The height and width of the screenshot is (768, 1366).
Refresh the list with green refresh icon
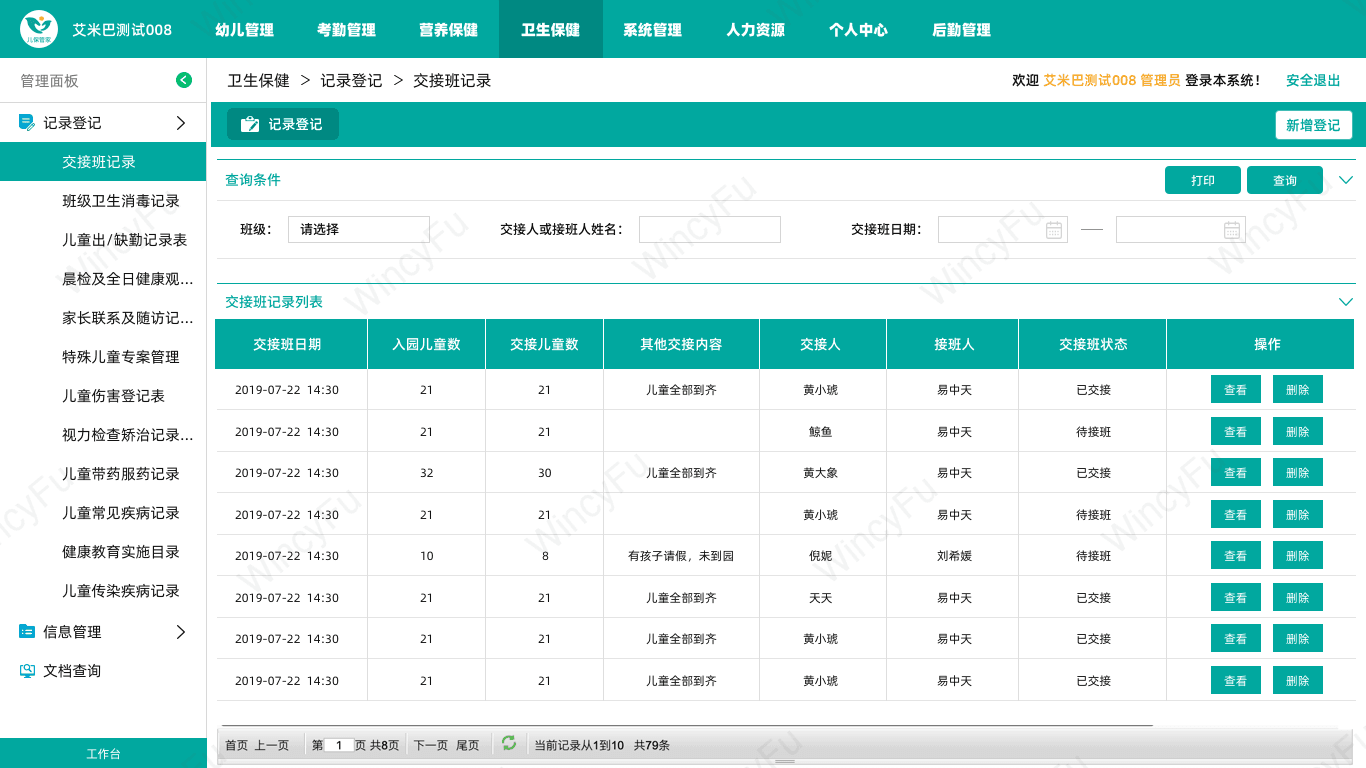(x=509, y=743)
